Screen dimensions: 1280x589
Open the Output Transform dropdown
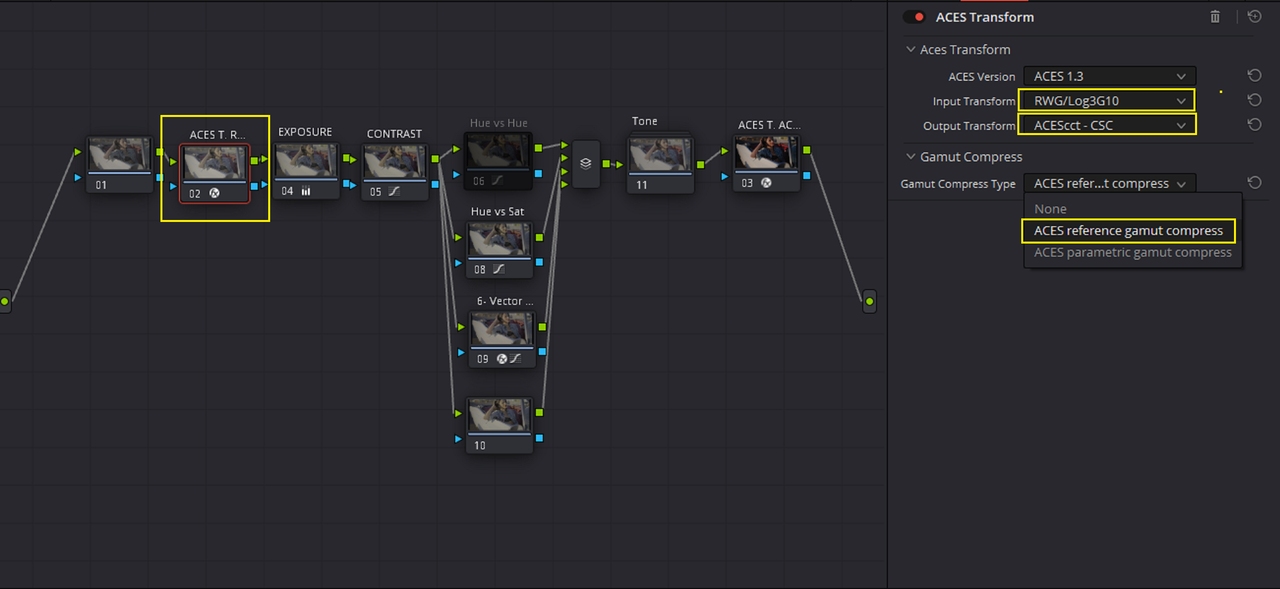coord(1107,125)
